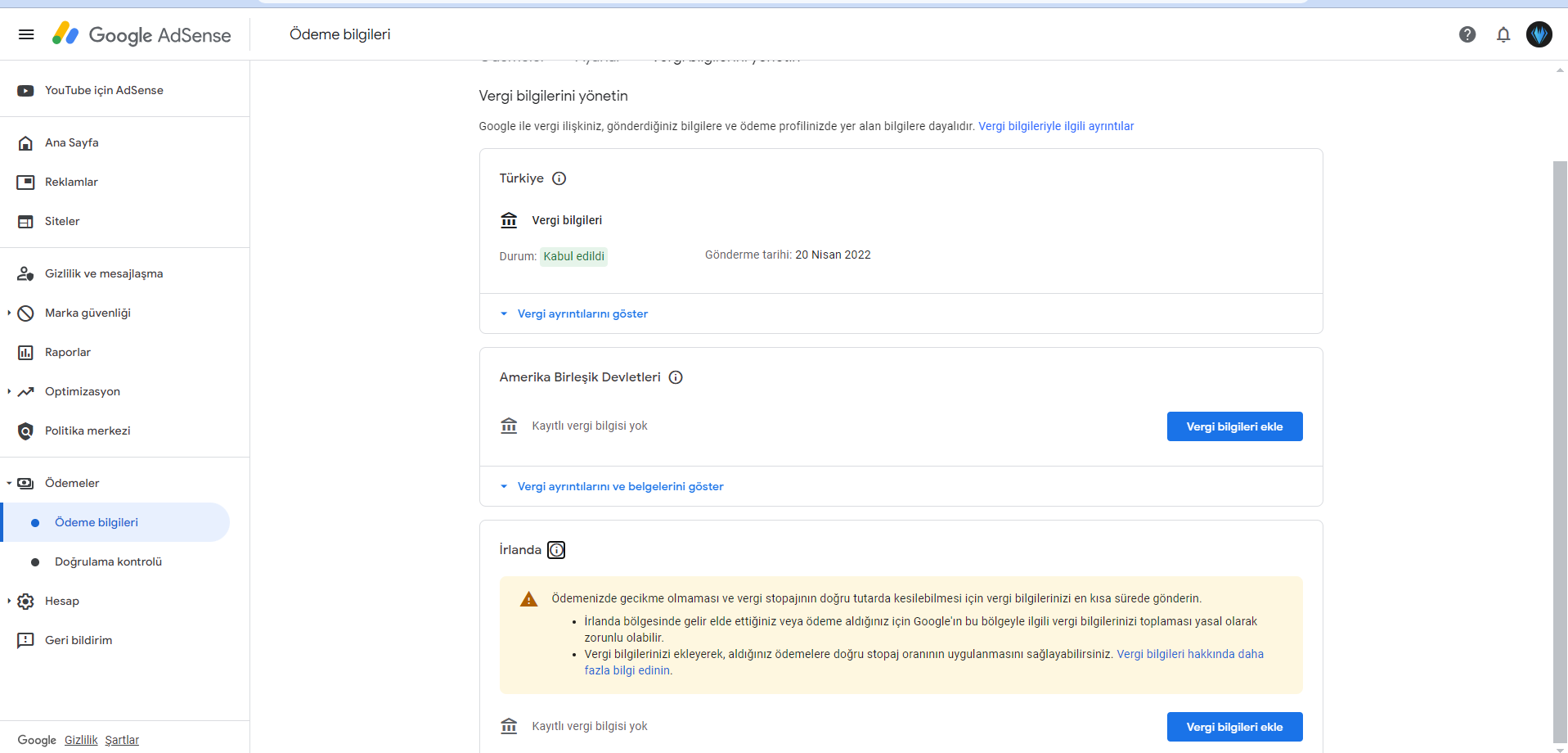
Task: Expand the Hesap section arrow
Action: click(x=9, y=601)
